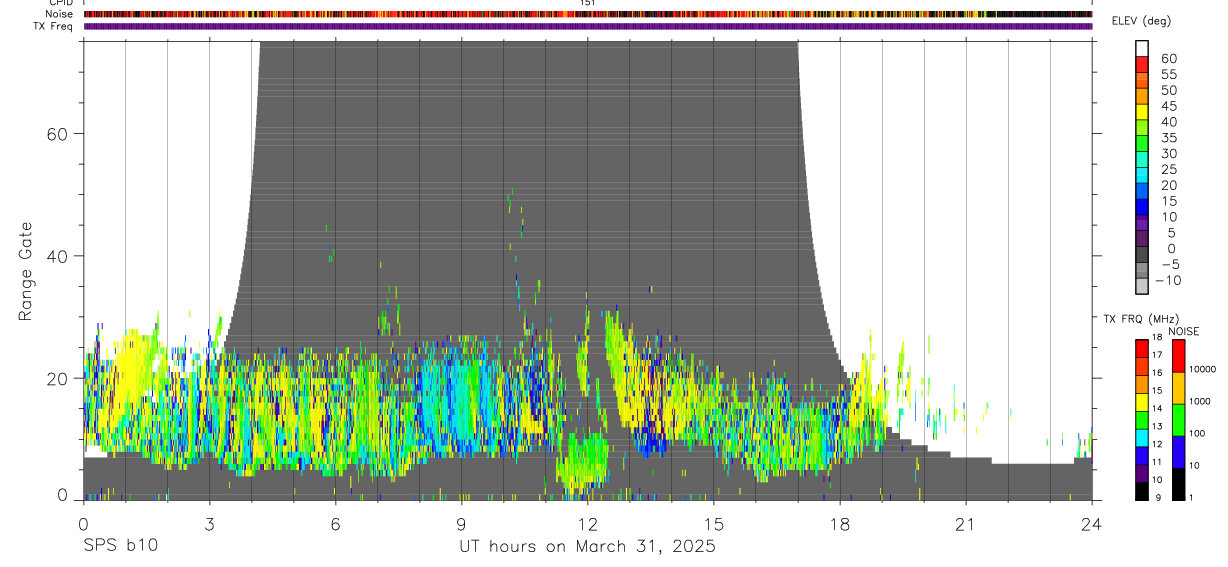The height and width of the screenshot is (567, 1228).
Task: Click the ELEV (deg) colorbar title
Action: click(x=1141, y=21)
